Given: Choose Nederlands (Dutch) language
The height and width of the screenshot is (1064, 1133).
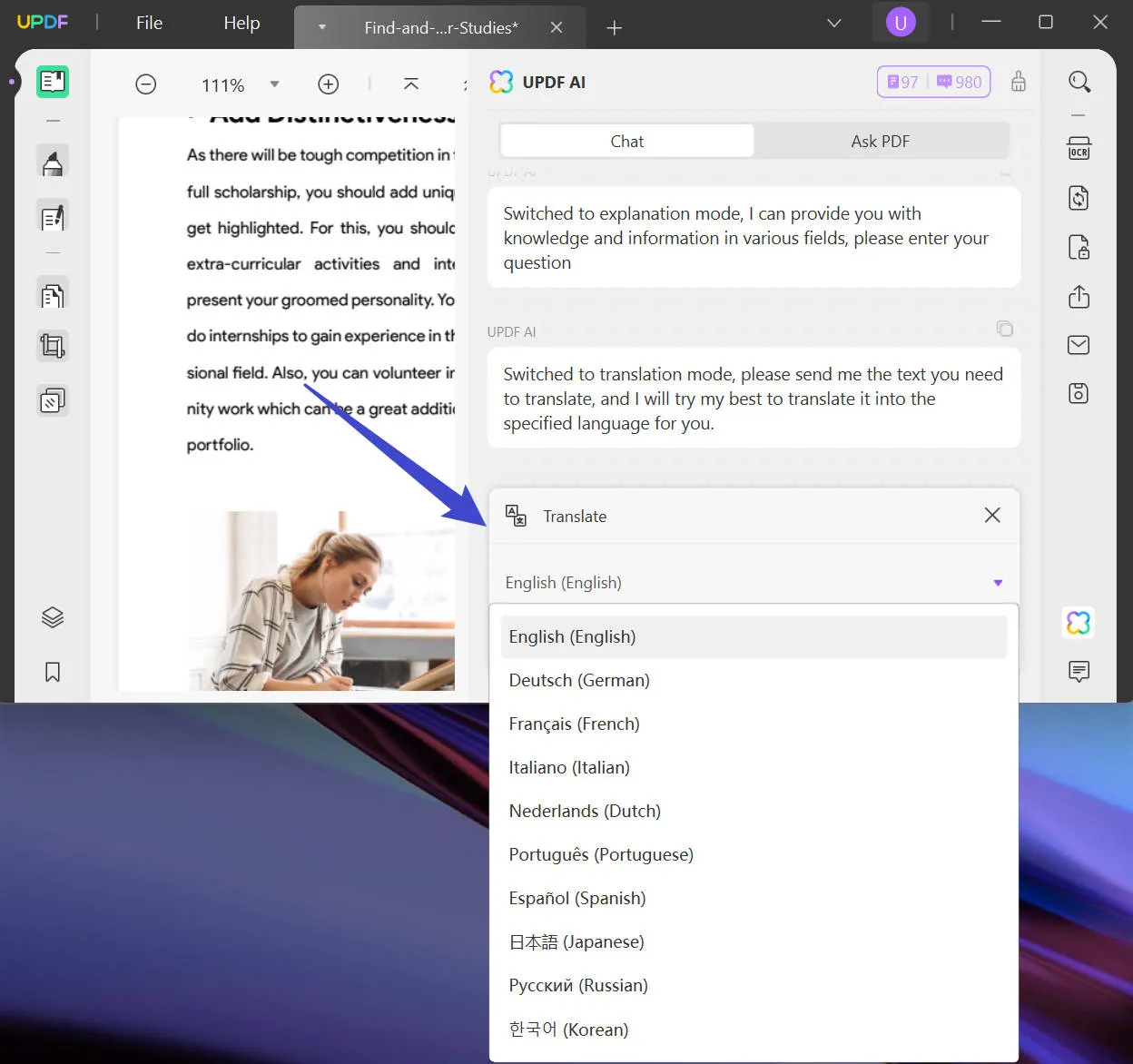Looking at the screenshot, I should 754,811.
